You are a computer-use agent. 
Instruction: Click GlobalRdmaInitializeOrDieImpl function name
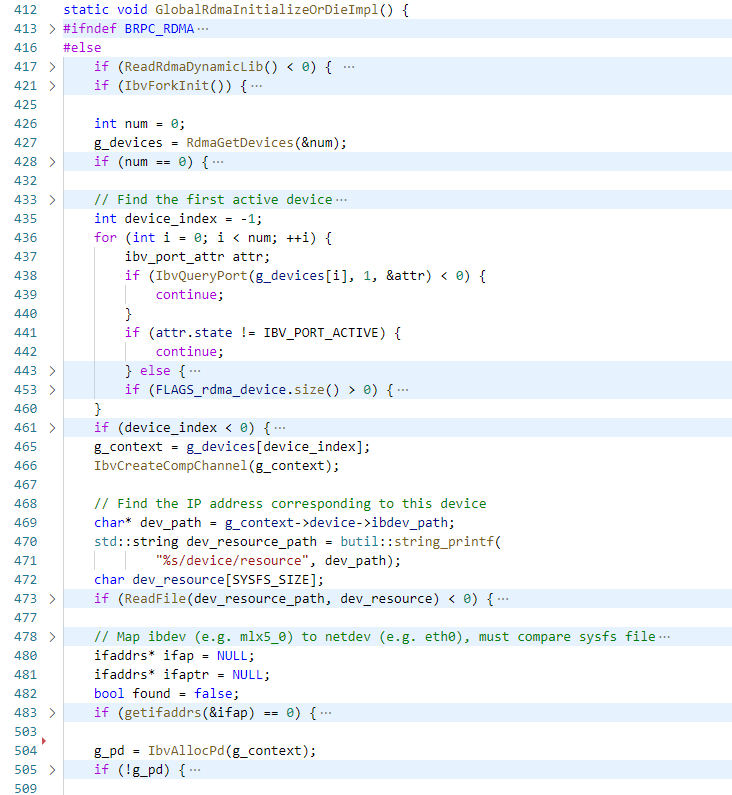267,10
